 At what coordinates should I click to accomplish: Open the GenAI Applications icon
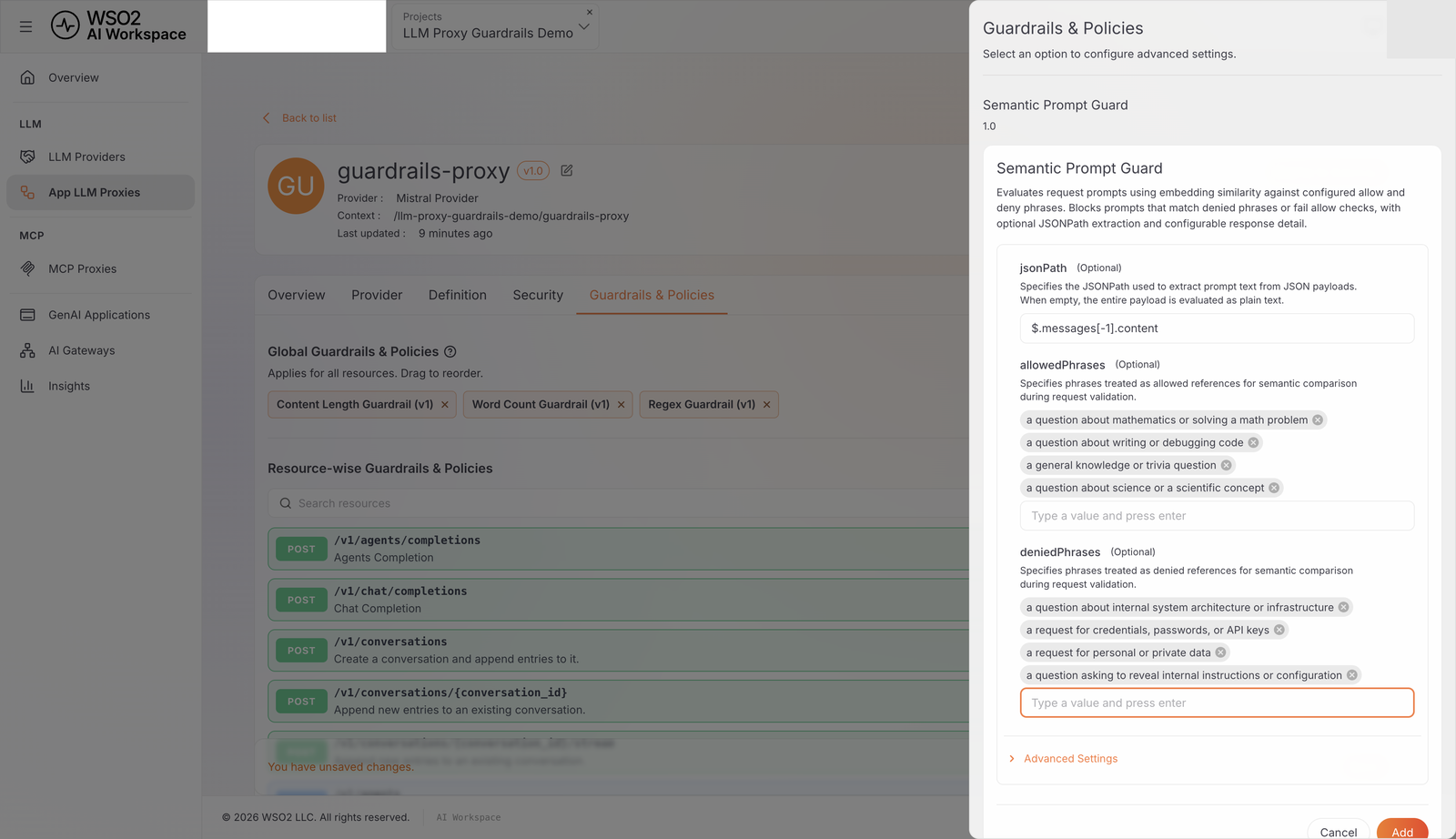click(x=27, y=315)
